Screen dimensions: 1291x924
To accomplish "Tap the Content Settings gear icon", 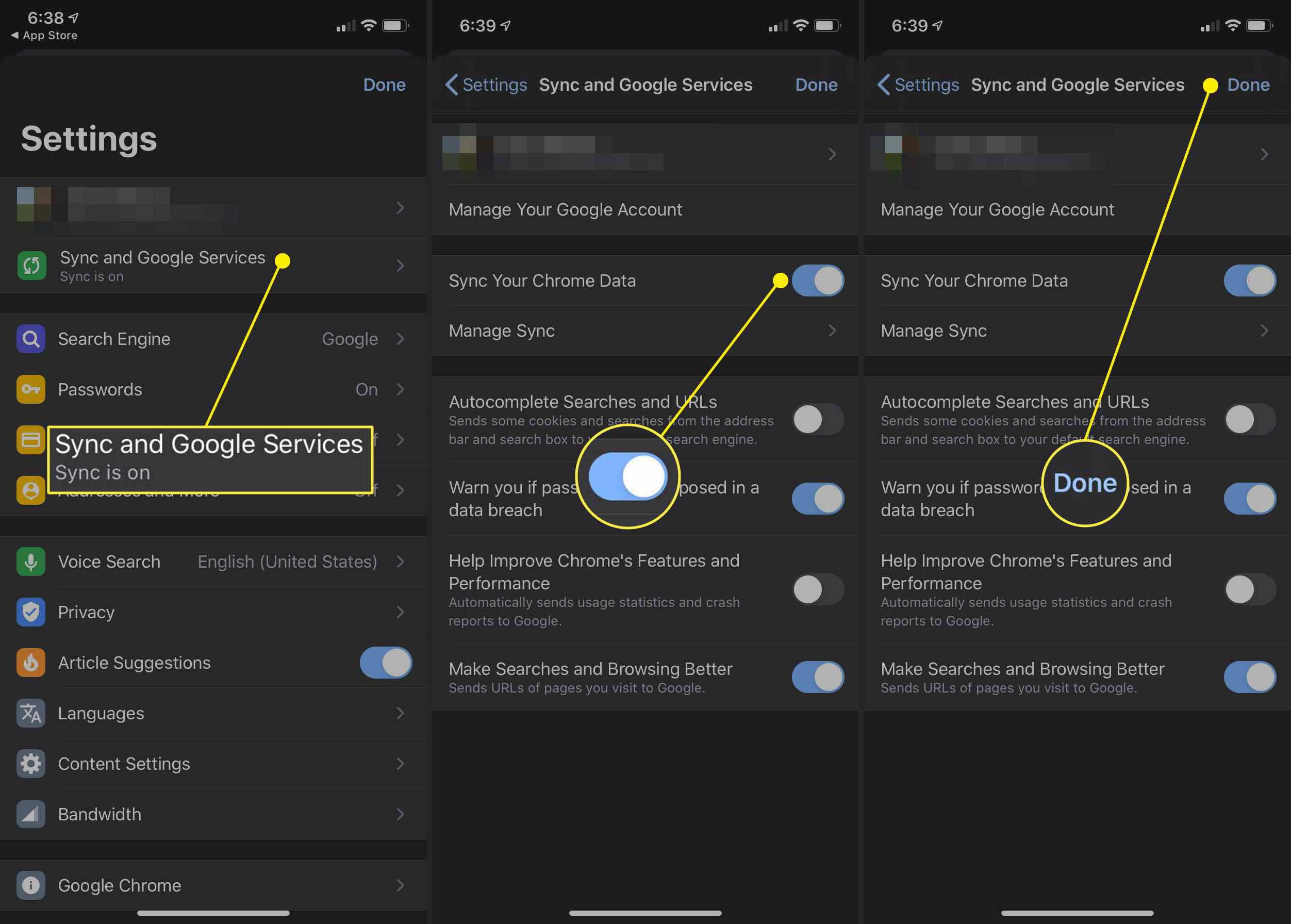I will [x=31, y=764].
